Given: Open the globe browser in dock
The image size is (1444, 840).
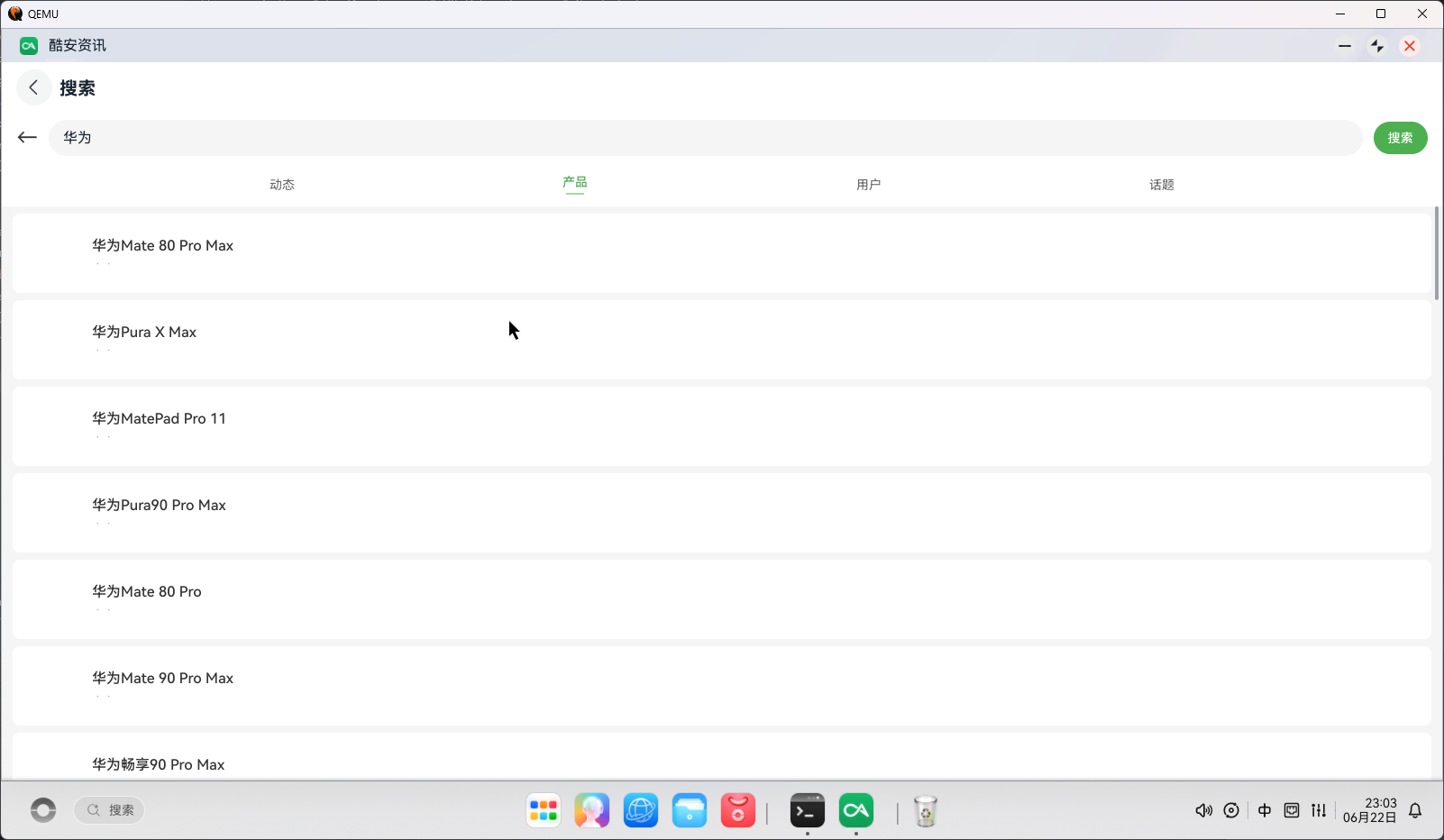Looking at the screenshot, I should (x=641, y=811).
